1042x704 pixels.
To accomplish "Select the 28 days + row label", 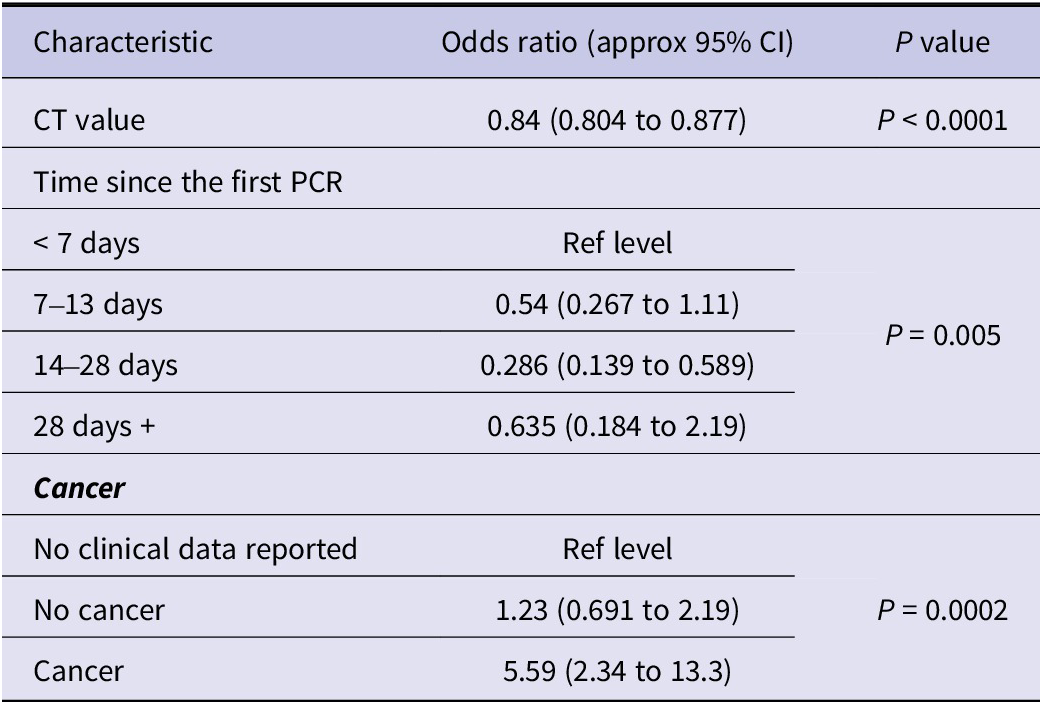I will (94, 426).
